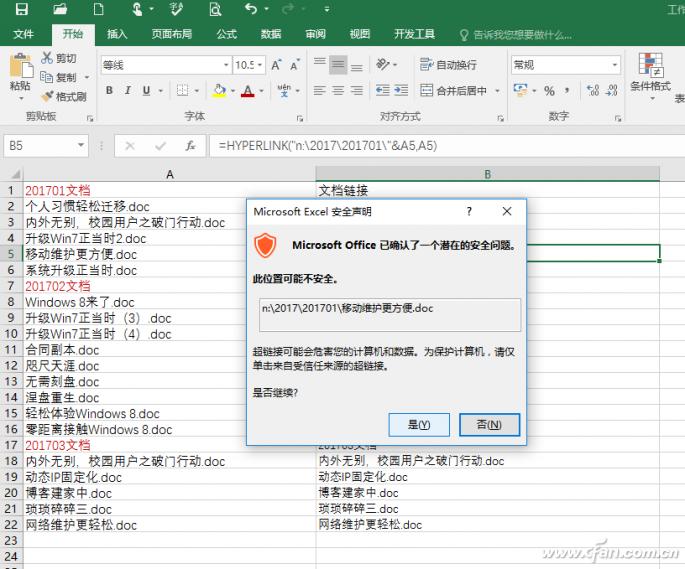Click the Insert Function fx icon
The height and width of the screenshot is (569, 685).
(190, 146)
